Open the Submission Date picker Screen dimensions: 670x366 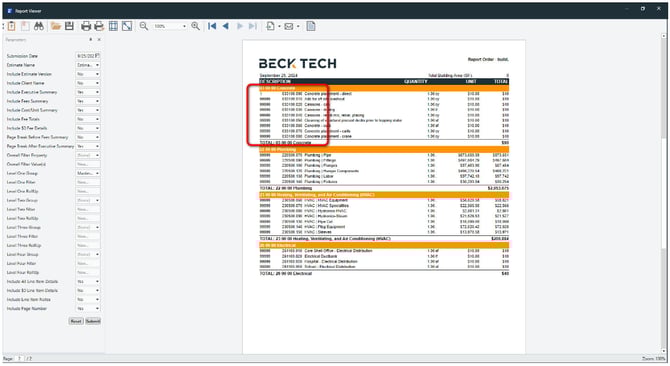tap(97, 56)
